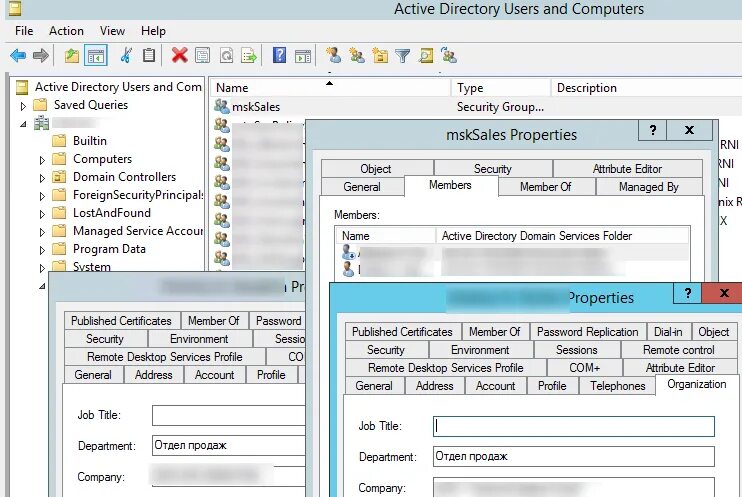Expand the LostAndFound container
The height and width of the screenshot is (497, 742).
[42, 214]
